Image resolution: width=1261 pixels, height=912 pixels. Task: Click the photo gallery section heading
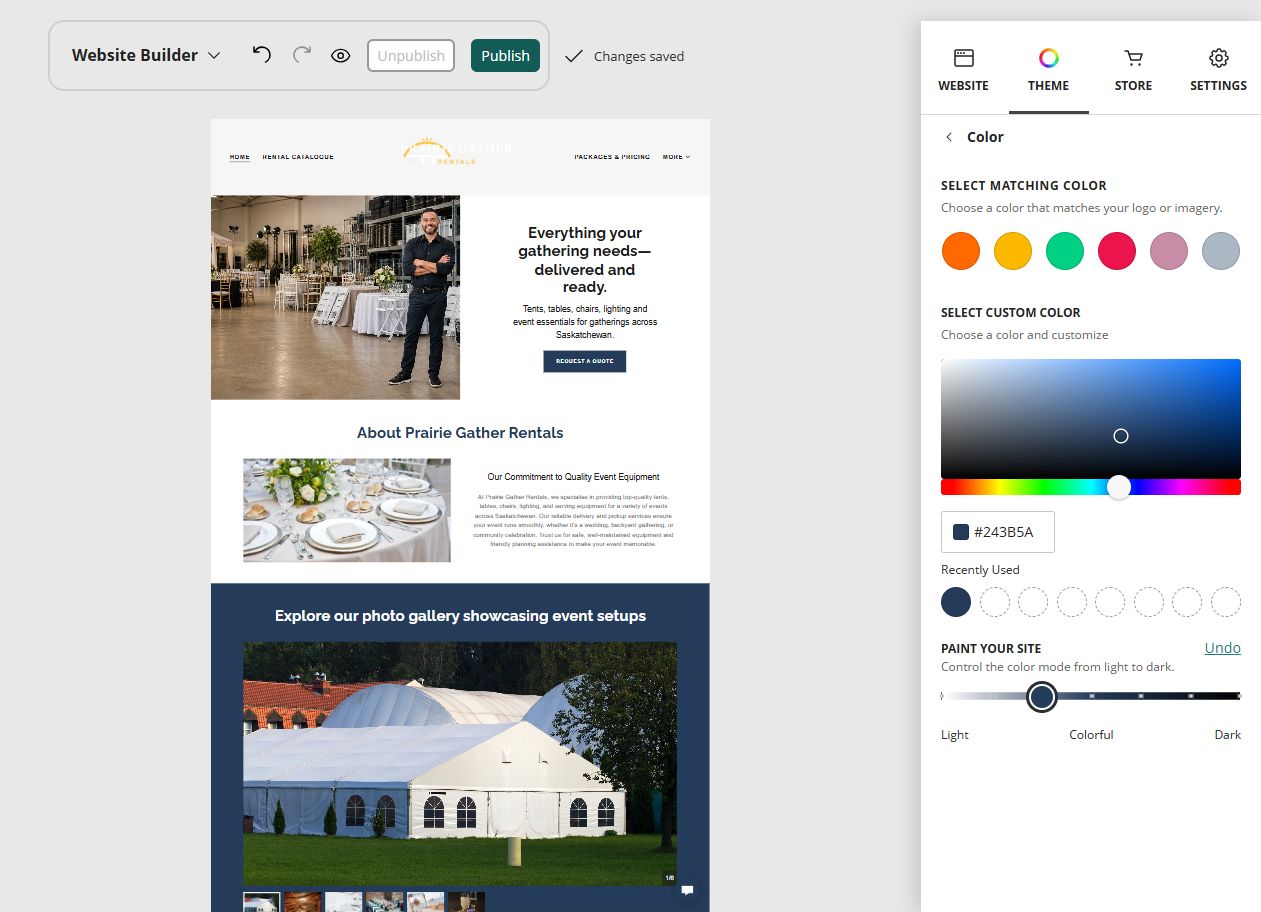coord(460,616)
